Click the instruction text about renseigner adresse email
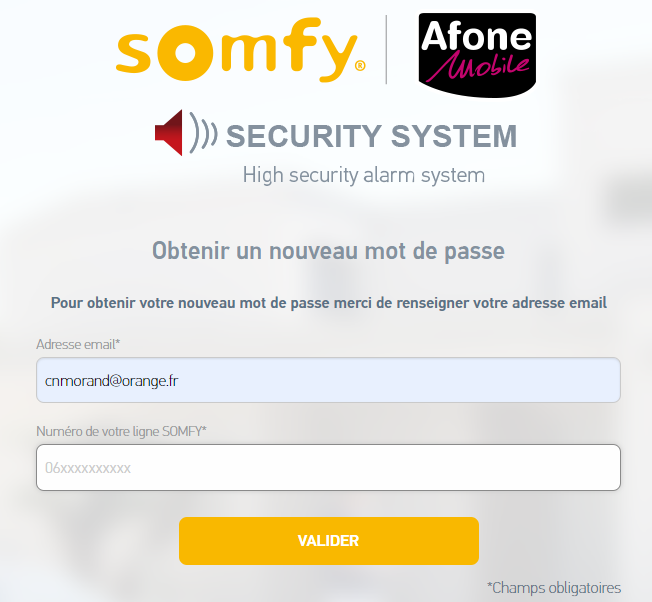Screen dimensions: 652x602 point(328,302)
